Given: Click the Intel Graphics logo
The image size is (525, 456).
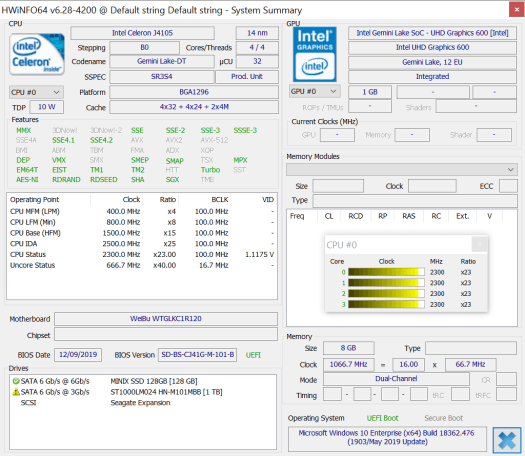Looking at the screenshot, I should pos(314,54).
